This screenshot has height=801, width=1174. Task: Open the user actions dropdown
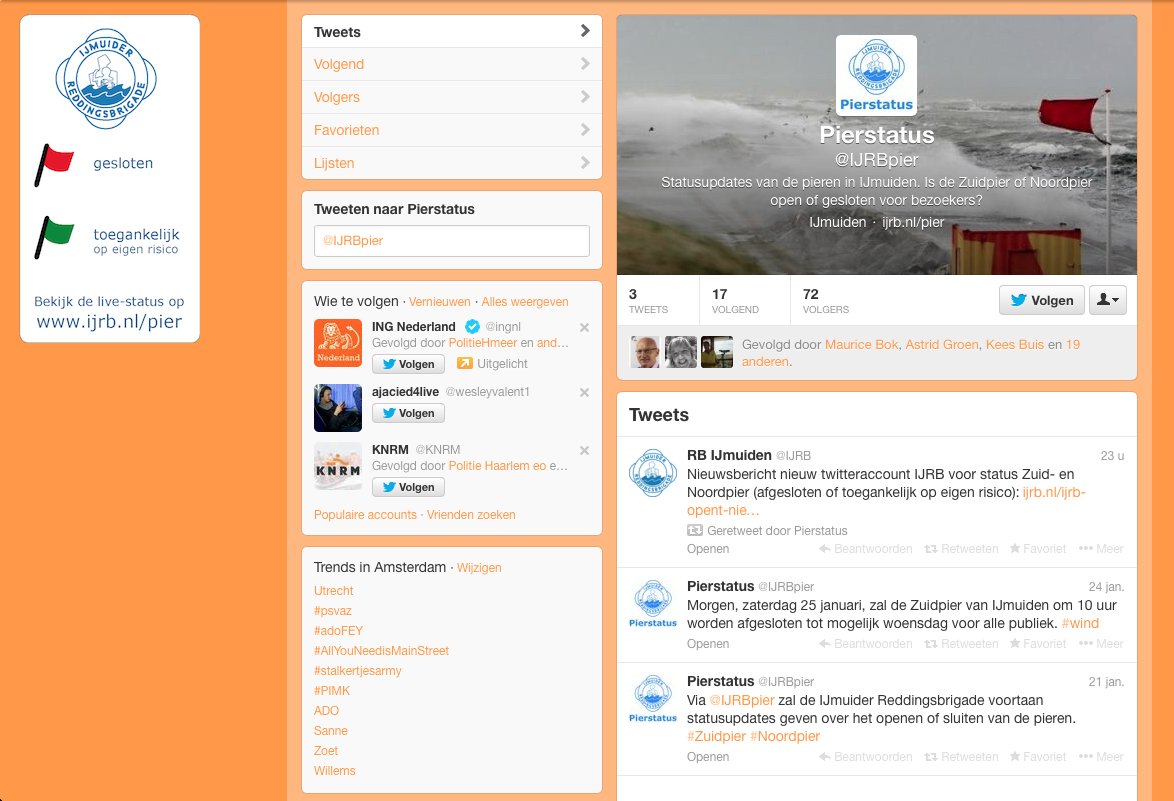[1107, 300]
